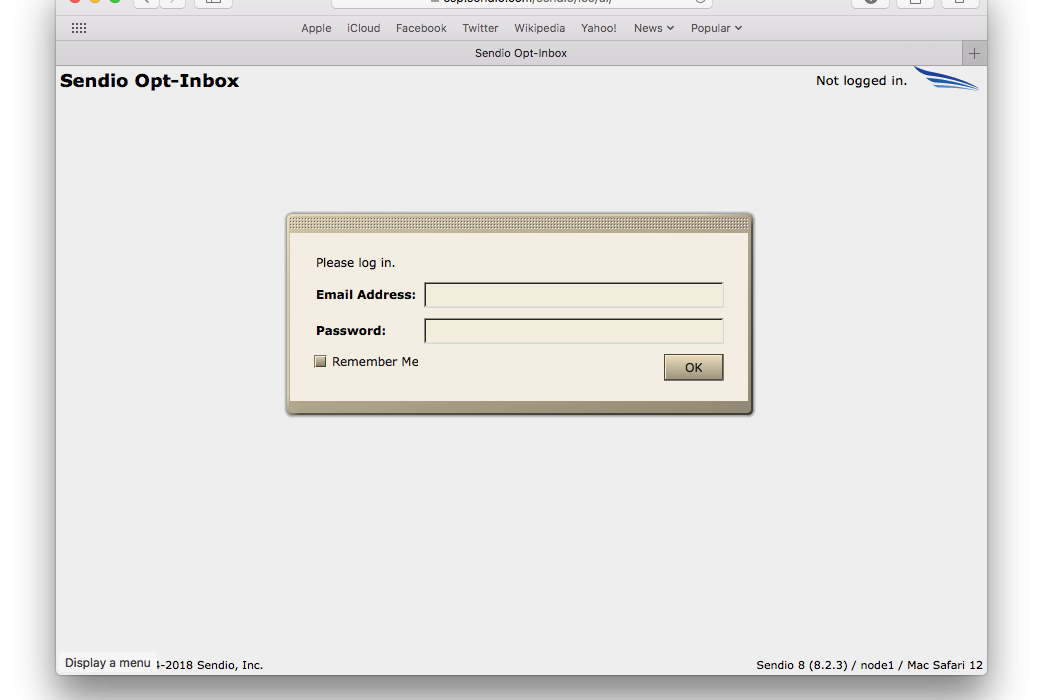Go to the Facebook bookmark
The image size is (1043, 700).
(421, 28)
